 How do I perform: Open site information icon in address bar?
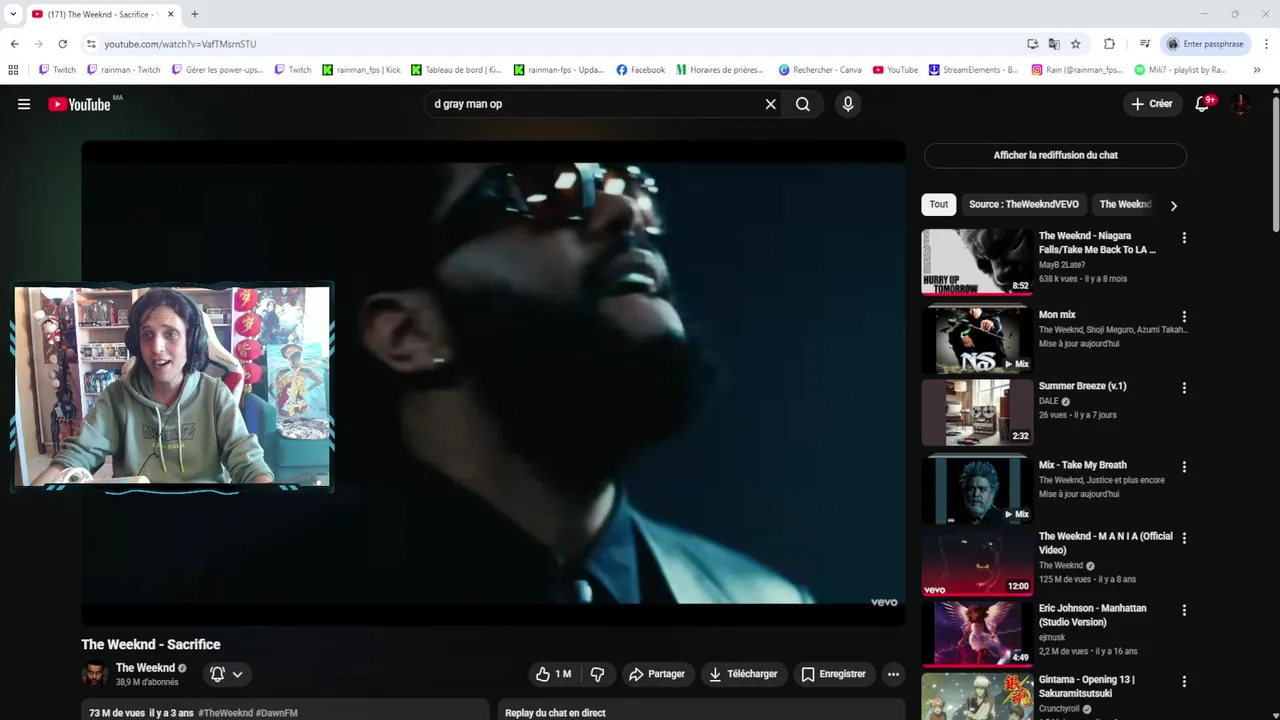(x=90, y=44)
